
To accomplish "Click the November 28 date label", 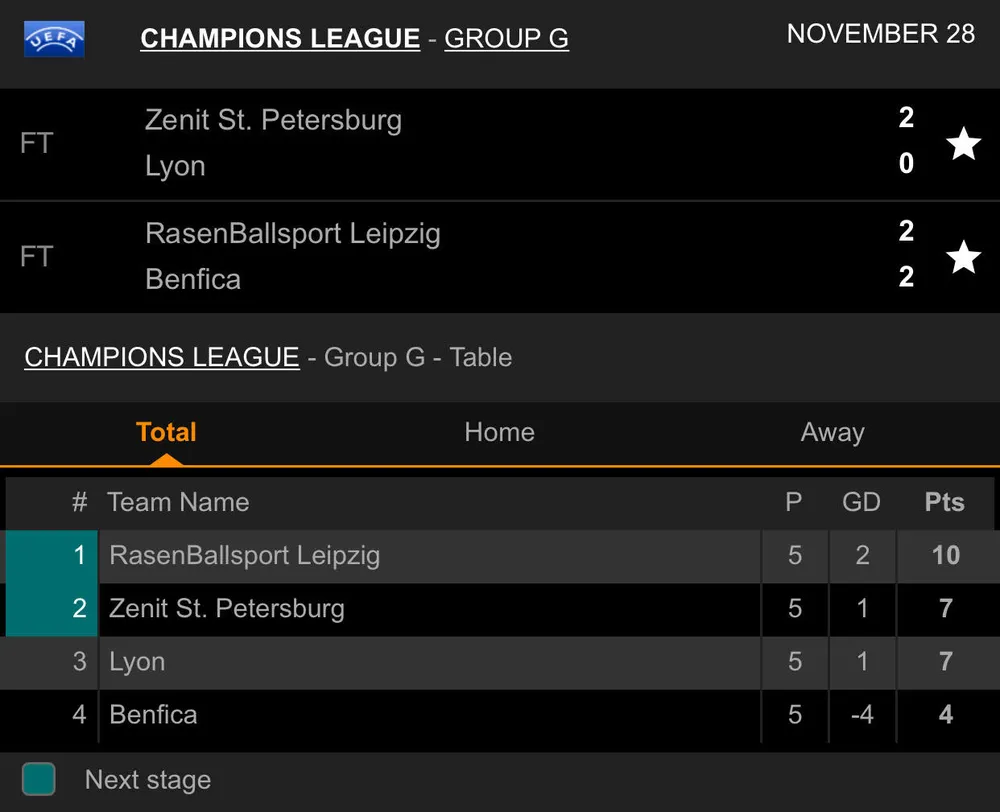I will tap(880, 33).
